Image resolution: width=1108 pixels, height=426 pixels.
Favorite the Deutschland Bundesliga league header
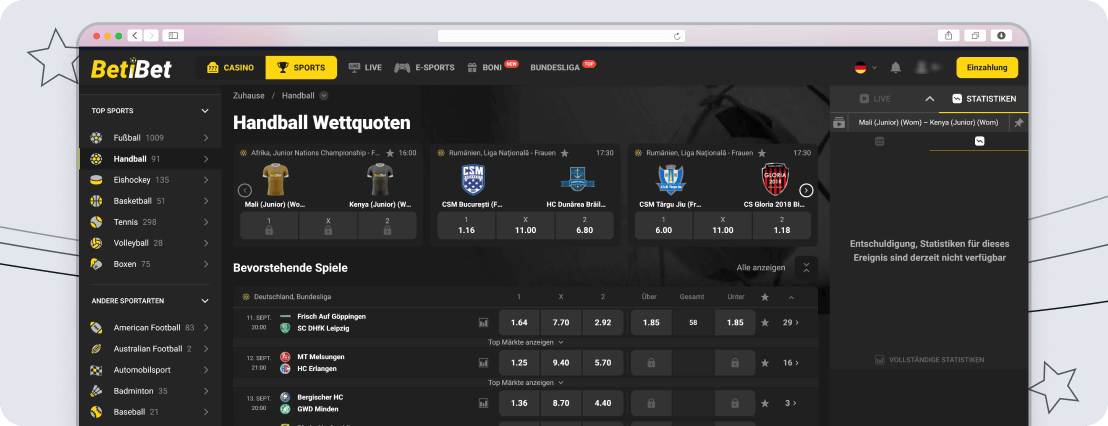[x=765, y=297]
